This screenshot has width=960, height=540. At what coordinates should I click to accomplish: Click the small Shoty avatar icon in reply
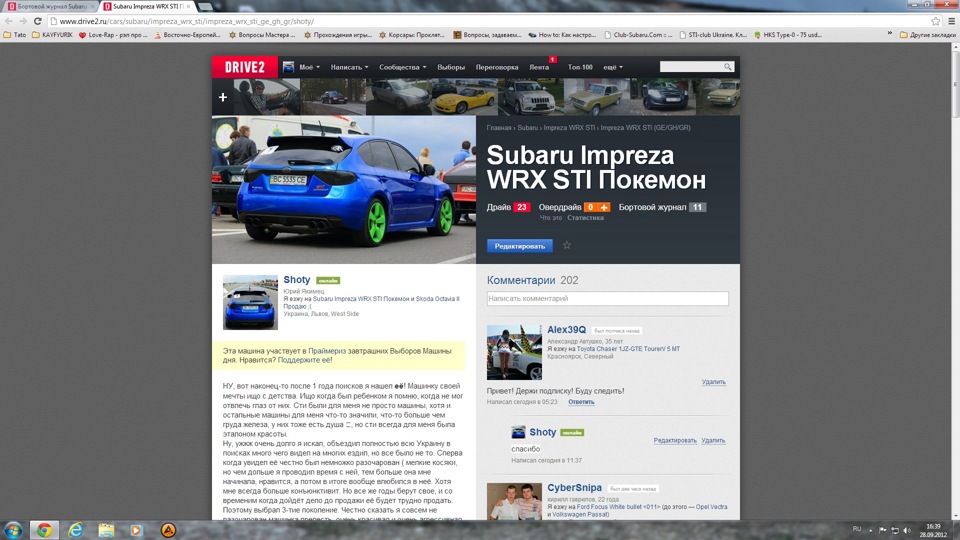click(x=518, y=432)
